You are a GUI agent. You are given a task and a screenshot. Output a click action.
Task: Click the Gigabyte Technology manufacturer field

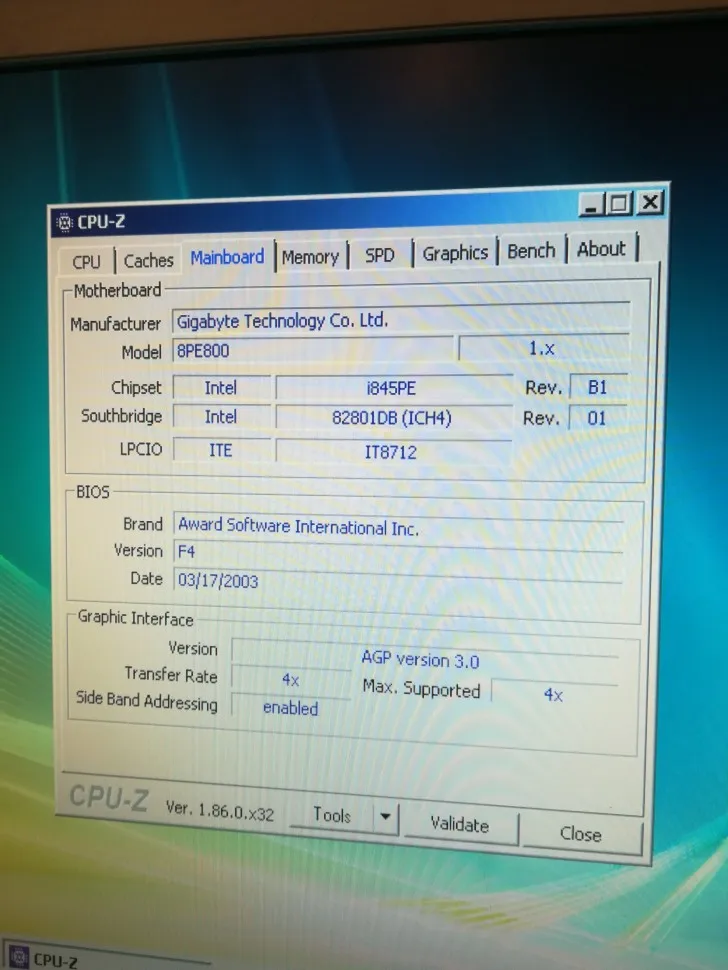point(401,318)
